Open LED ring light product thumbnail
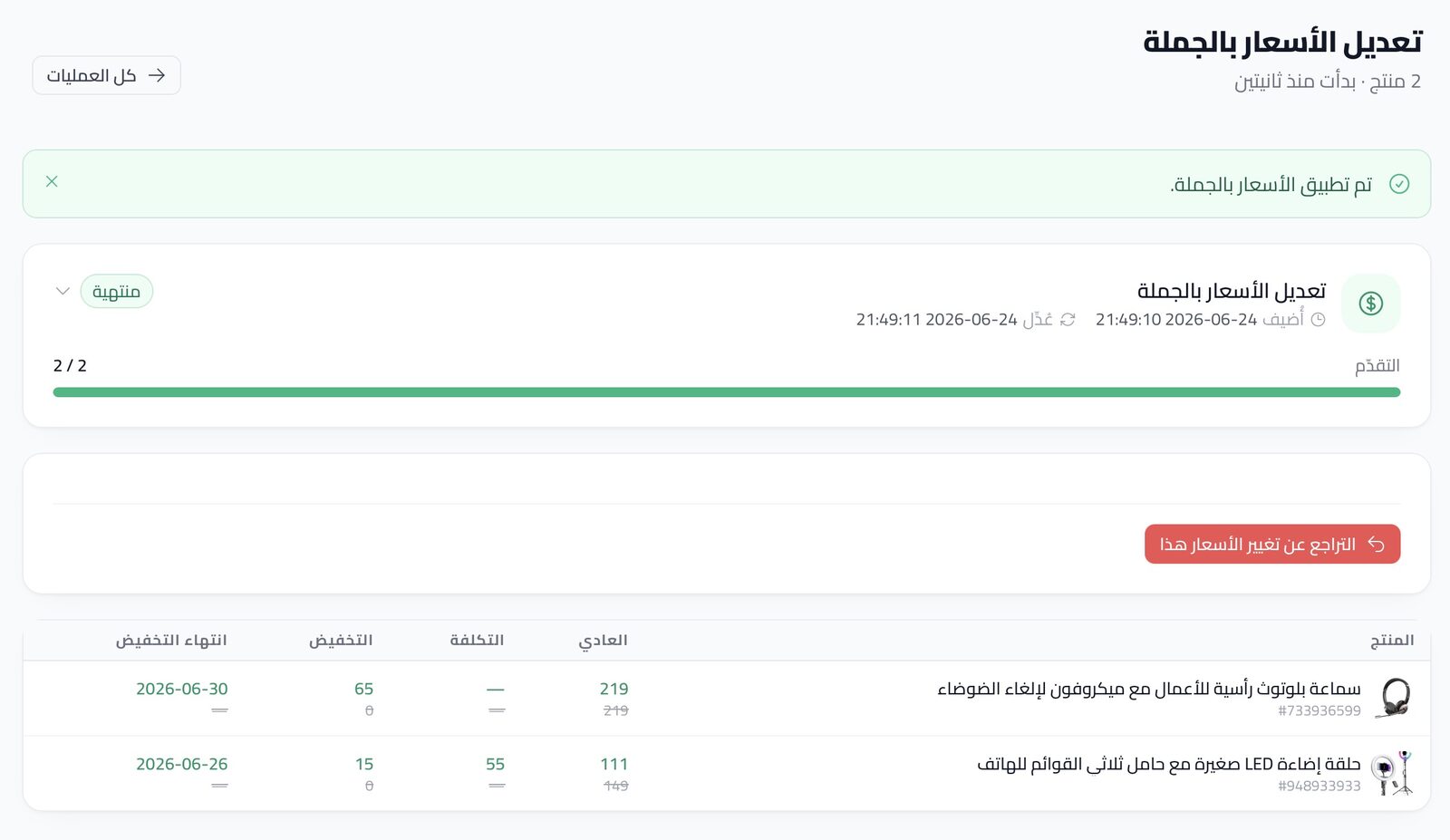The height and width of the screenshot is (840, 1450). (x=1392, y=773)
